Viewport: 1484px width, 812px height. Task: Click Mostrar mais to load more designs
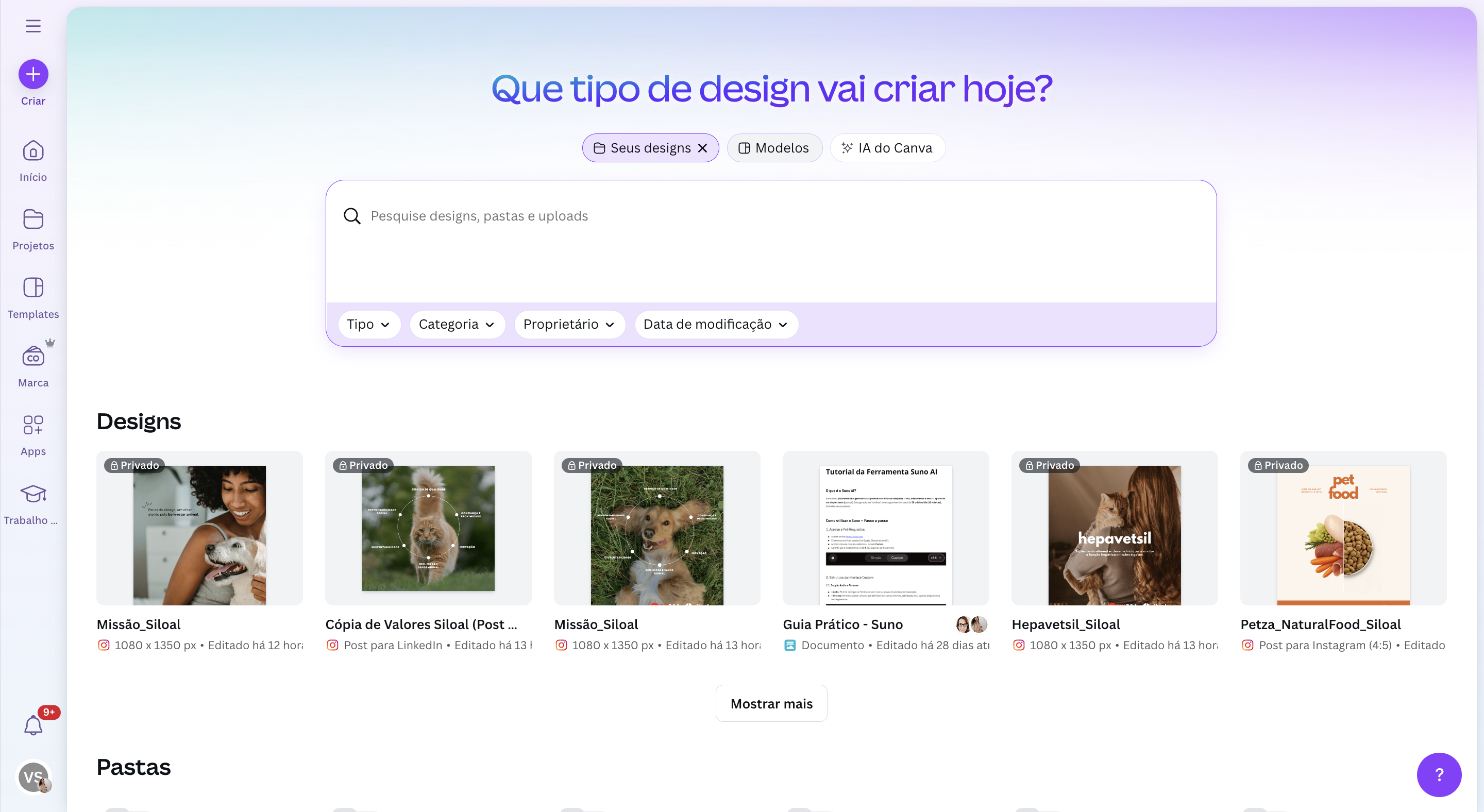tap(771, 703)
